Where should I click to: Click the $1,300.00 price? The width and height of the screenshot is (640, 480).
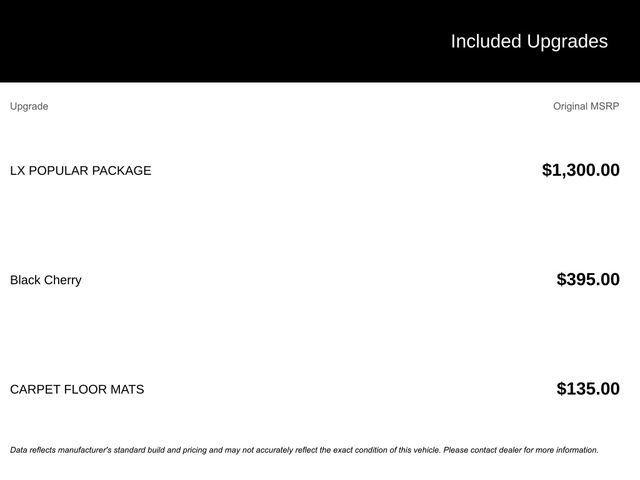pyautogui.click(x=580, y=170)
